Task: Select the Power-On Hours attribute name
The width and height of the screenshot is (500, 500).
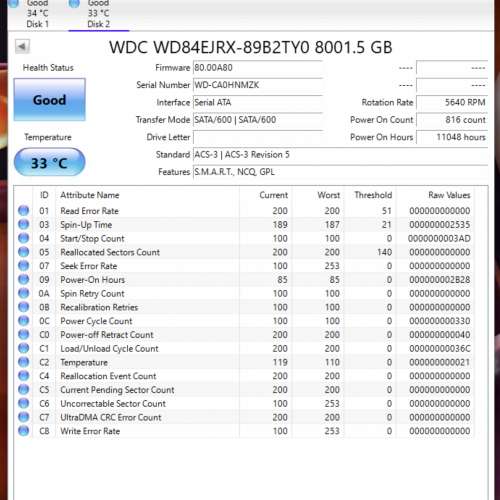Action: click(x=92, y=280)
